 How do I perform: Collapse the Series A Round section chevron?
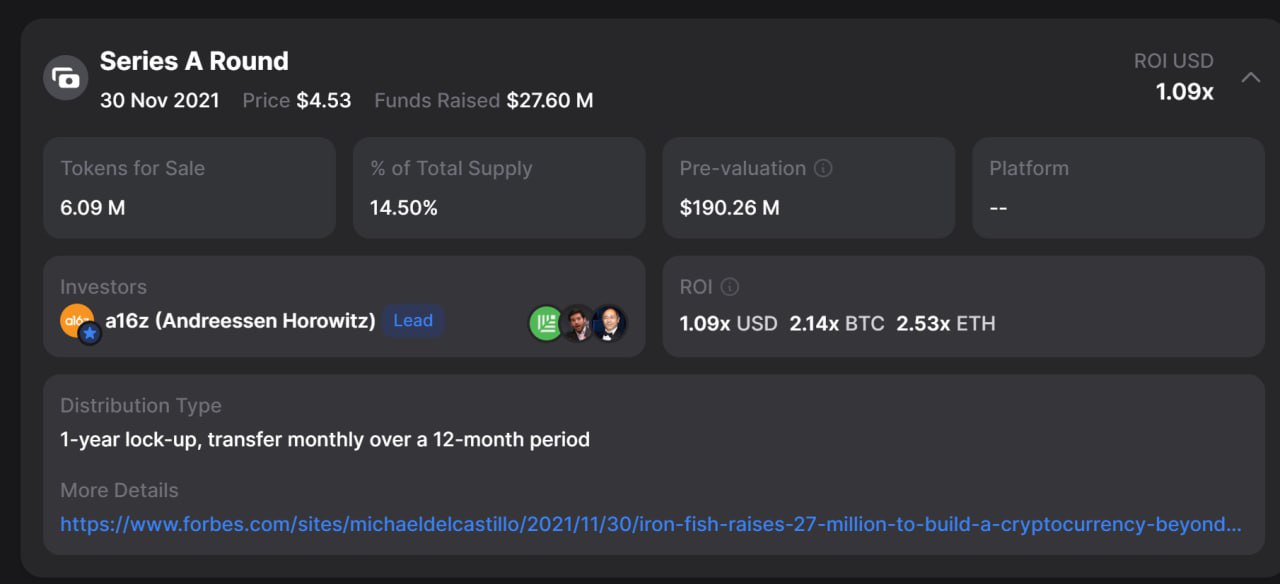tap(1251, 77)
